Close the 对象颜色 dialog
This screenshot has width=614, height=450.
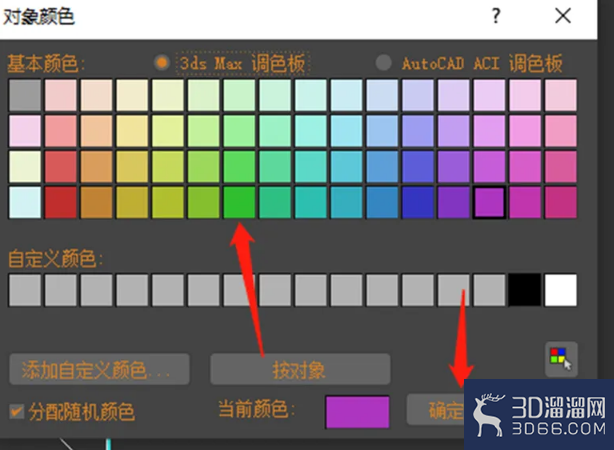(563, 16)
